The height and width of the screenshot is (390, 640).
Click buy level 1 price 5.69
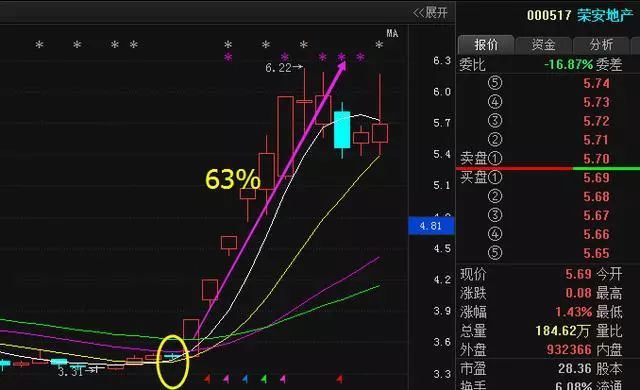pyautogui.click(x=596, y=177)
